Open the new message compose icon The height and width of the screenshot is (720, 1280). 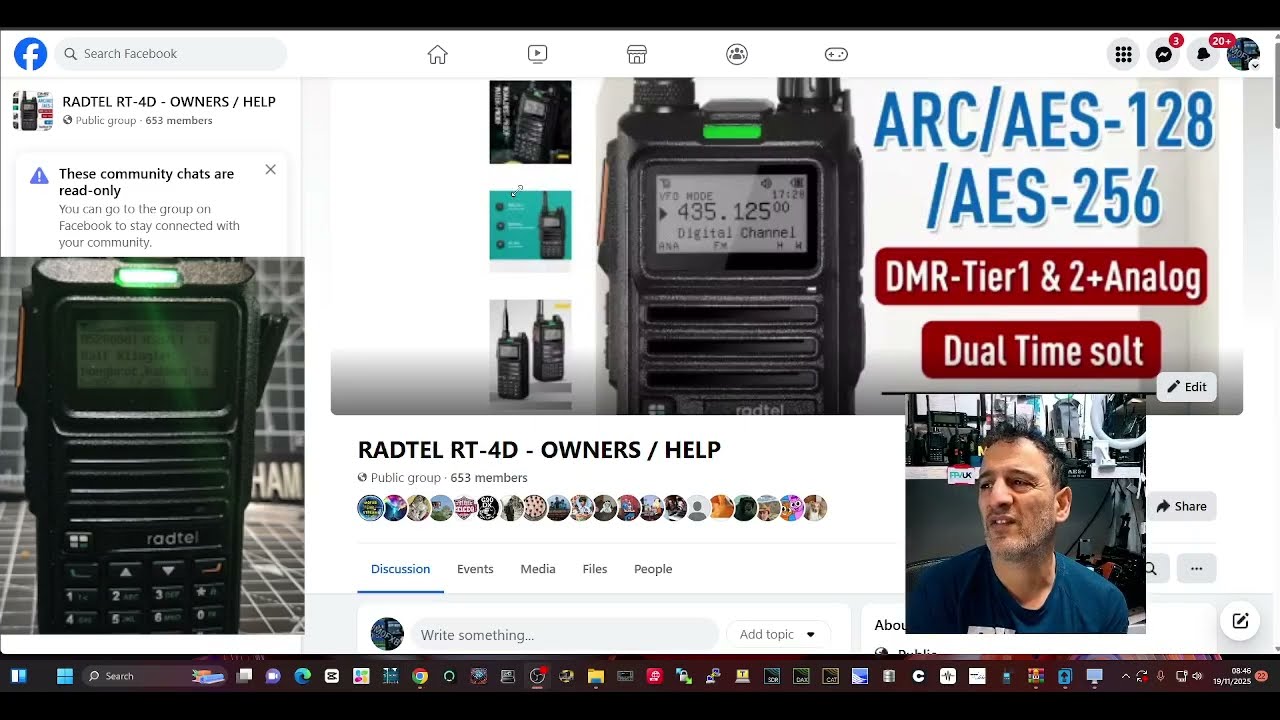1240,621
